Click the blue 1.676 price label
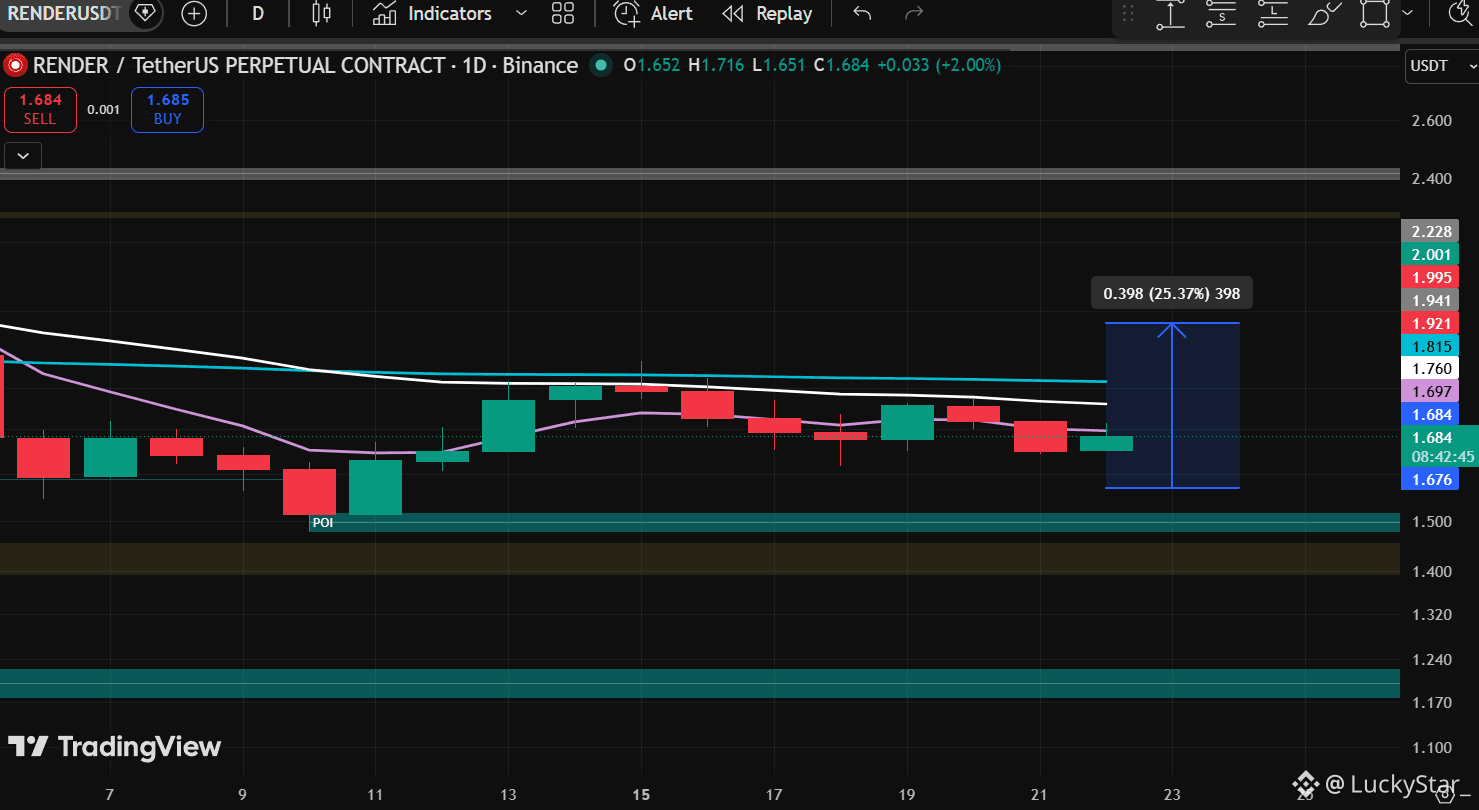1479x810 pixels. [1432, 480]
